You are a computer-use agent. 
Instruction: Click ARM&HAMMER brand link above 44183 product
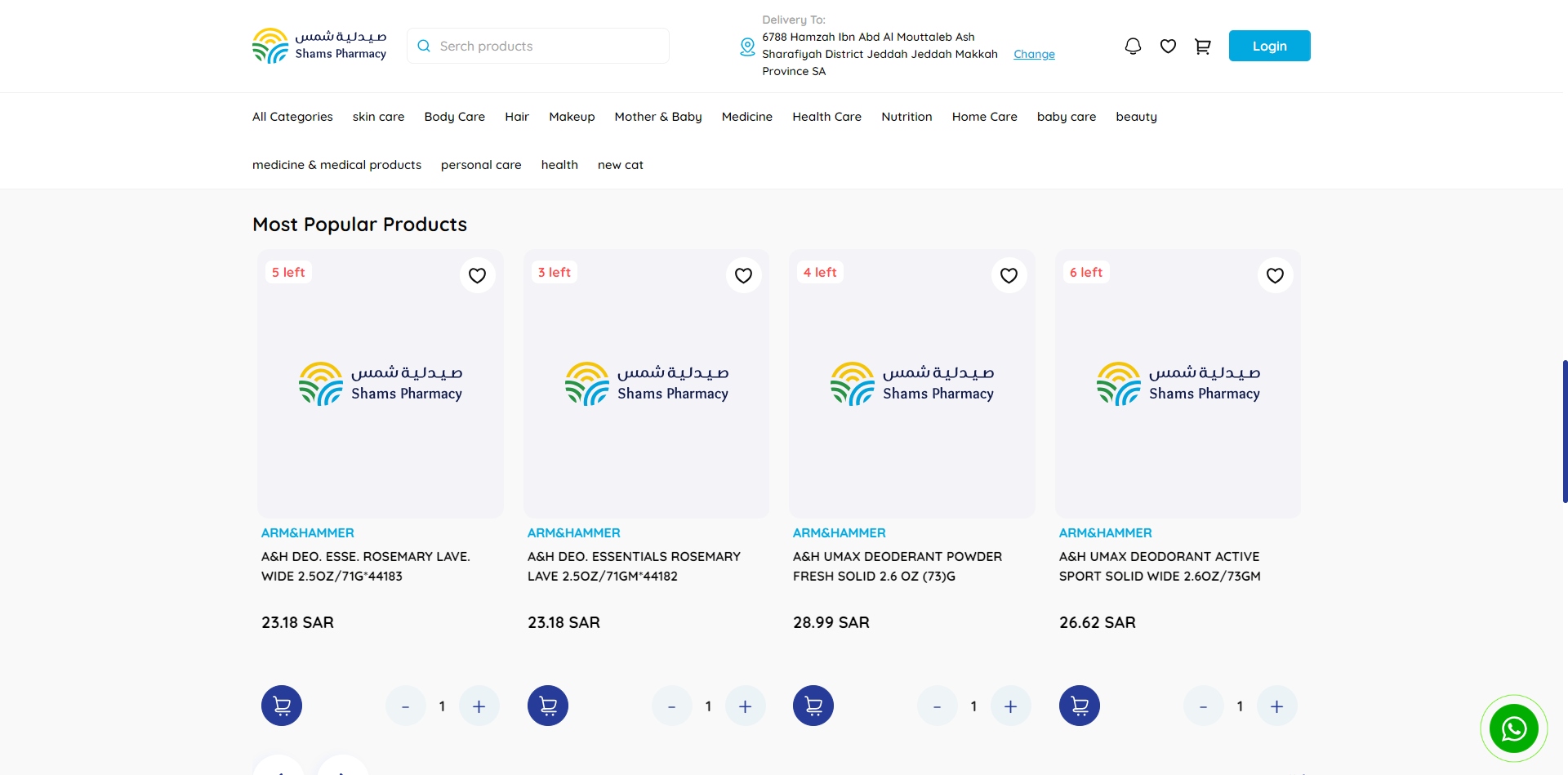tap(308, 532)
